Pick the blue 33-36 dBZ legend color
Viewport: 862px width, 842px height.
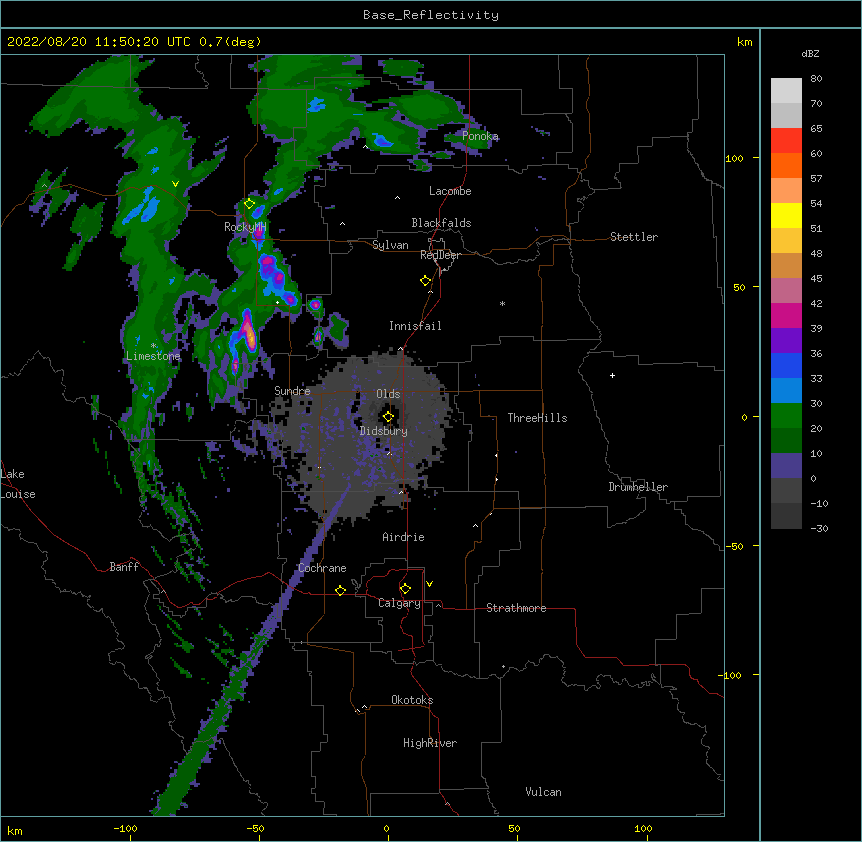click(x=786, y=365)
